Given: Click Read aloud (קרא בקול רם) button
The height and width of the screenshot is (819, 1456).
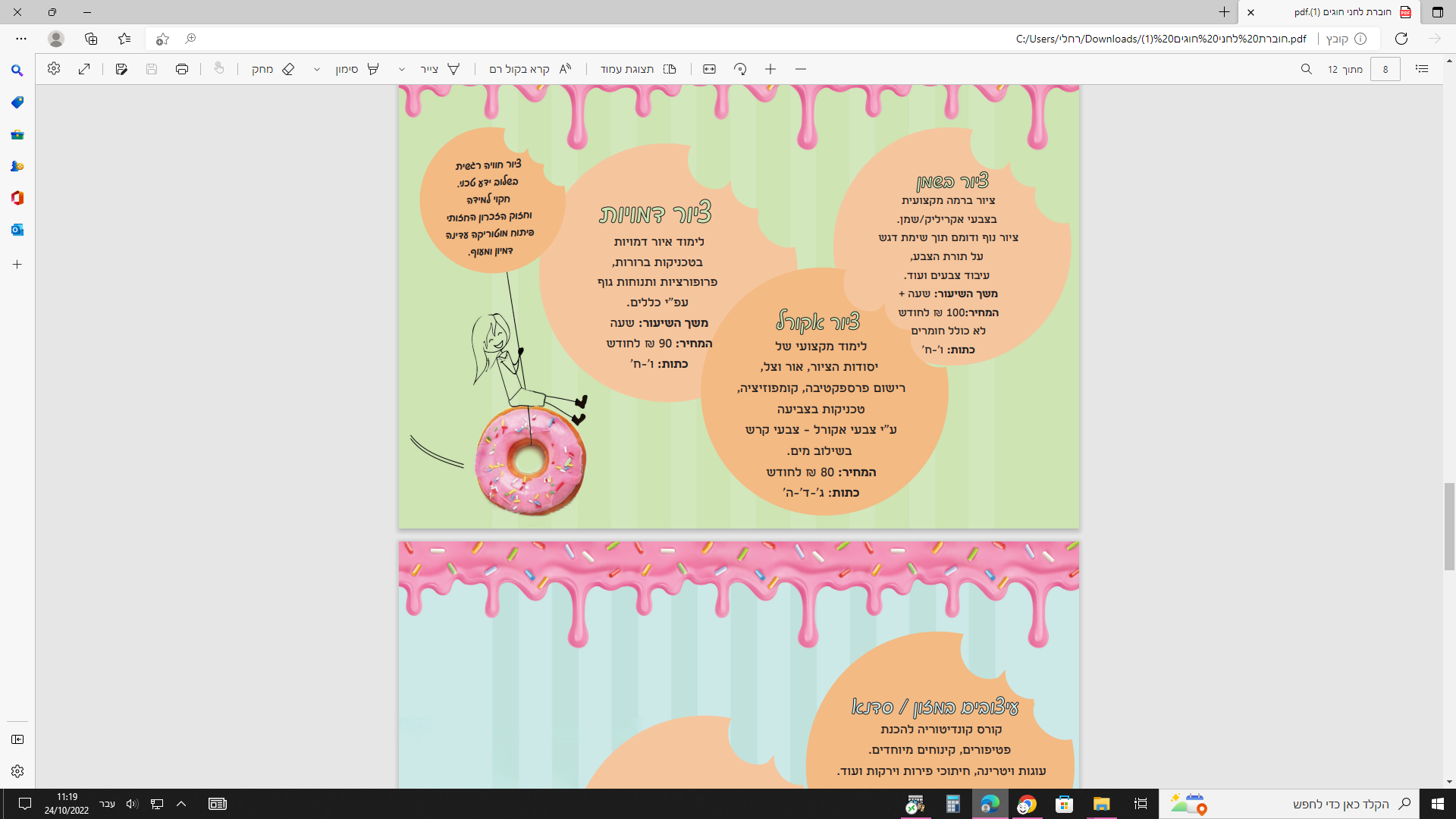Looking at the screenshot, I should point(530,69).
